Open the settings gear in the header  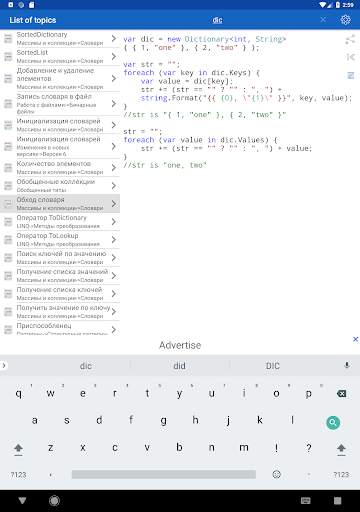(x=345, y=20)
